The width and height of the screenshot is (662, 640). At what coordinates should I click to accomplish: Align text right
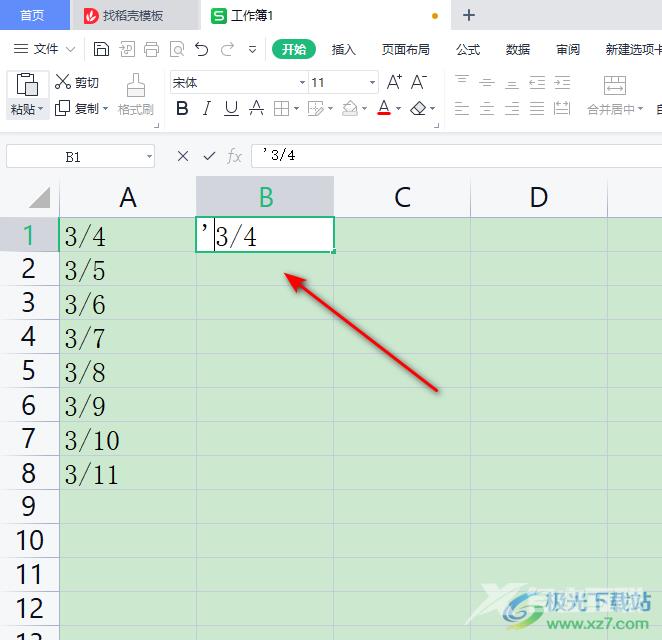click(512, 108)
